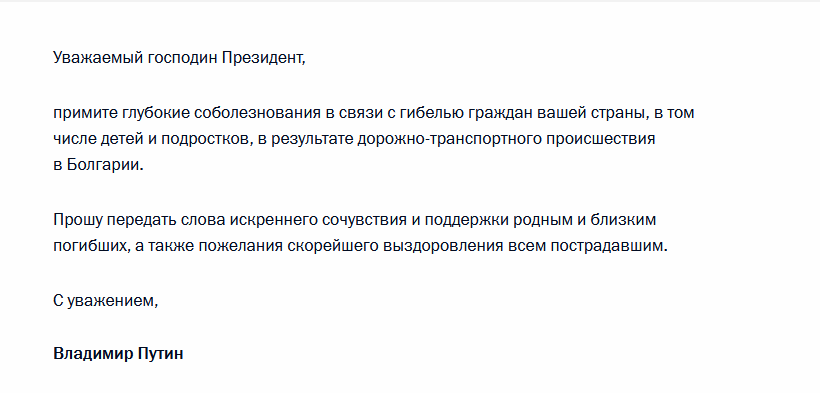This screenshot has width=820, height=393.
Task: Click the word "выздоровления"
Action: (x=444, y=246)
